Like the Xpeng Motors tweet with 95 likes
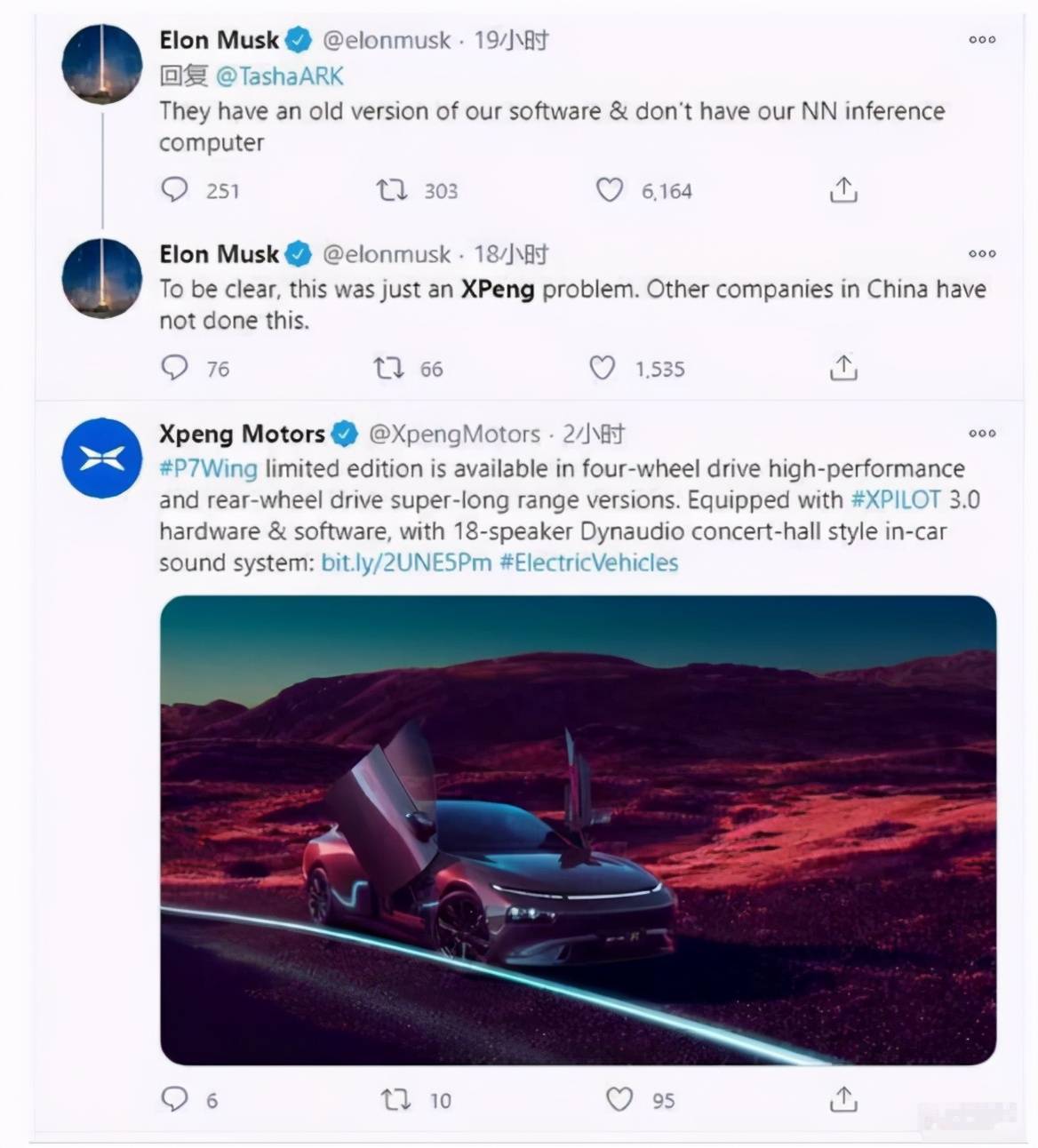 coord(619,1099)
